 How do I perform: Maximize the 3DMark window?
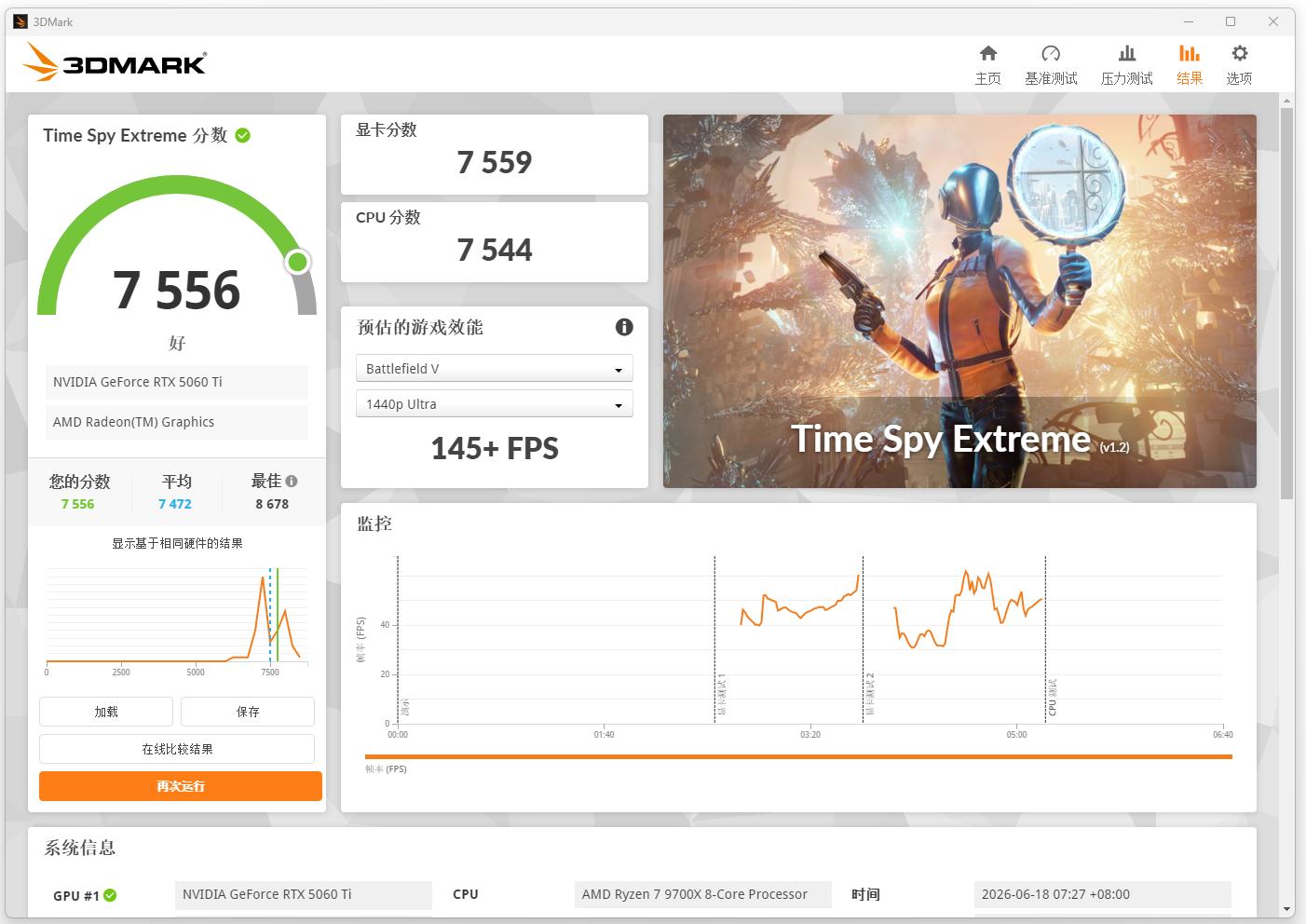1231,21
